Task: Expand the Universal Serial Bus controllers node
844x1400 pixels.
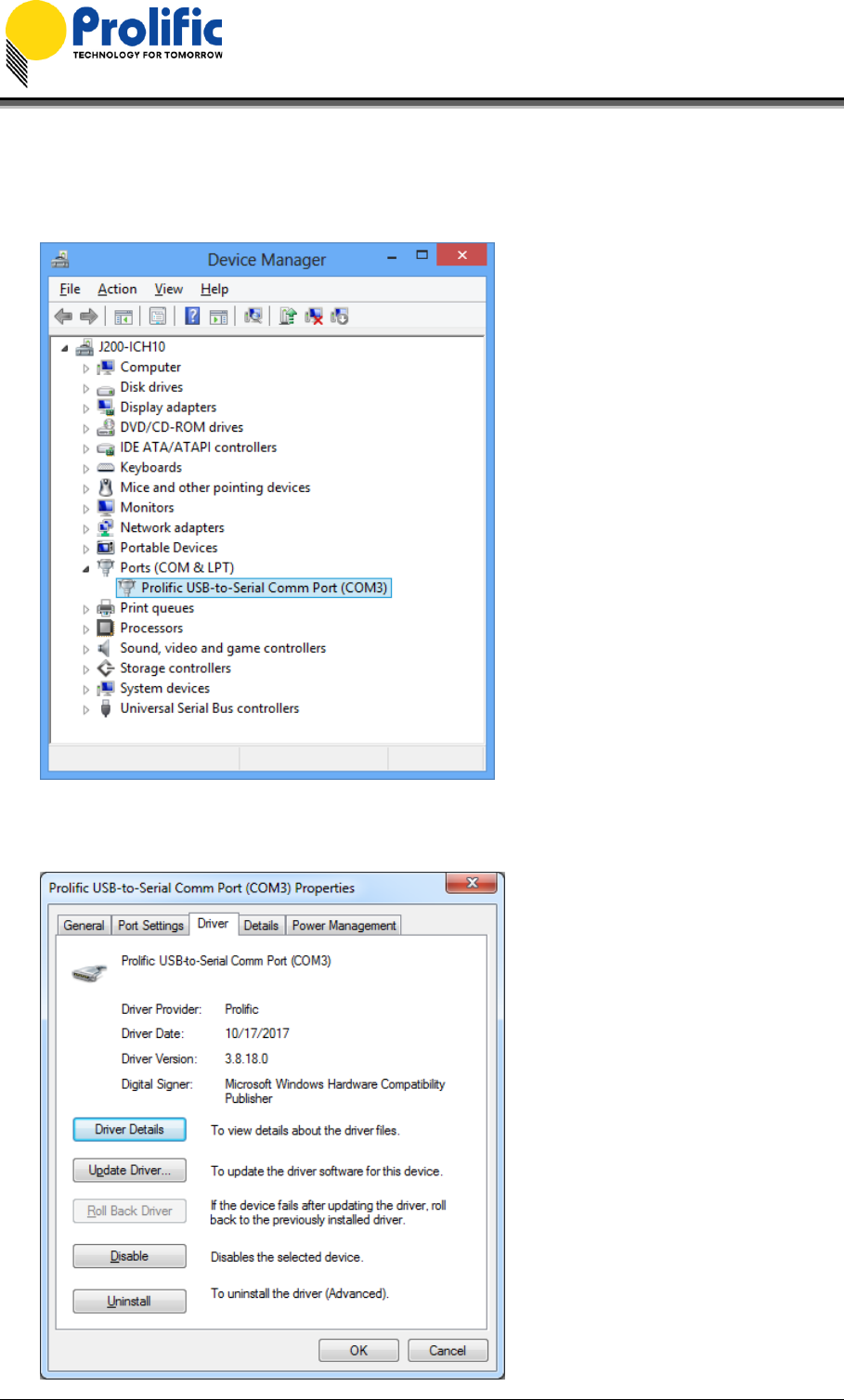Action: [x=86, y=709]
